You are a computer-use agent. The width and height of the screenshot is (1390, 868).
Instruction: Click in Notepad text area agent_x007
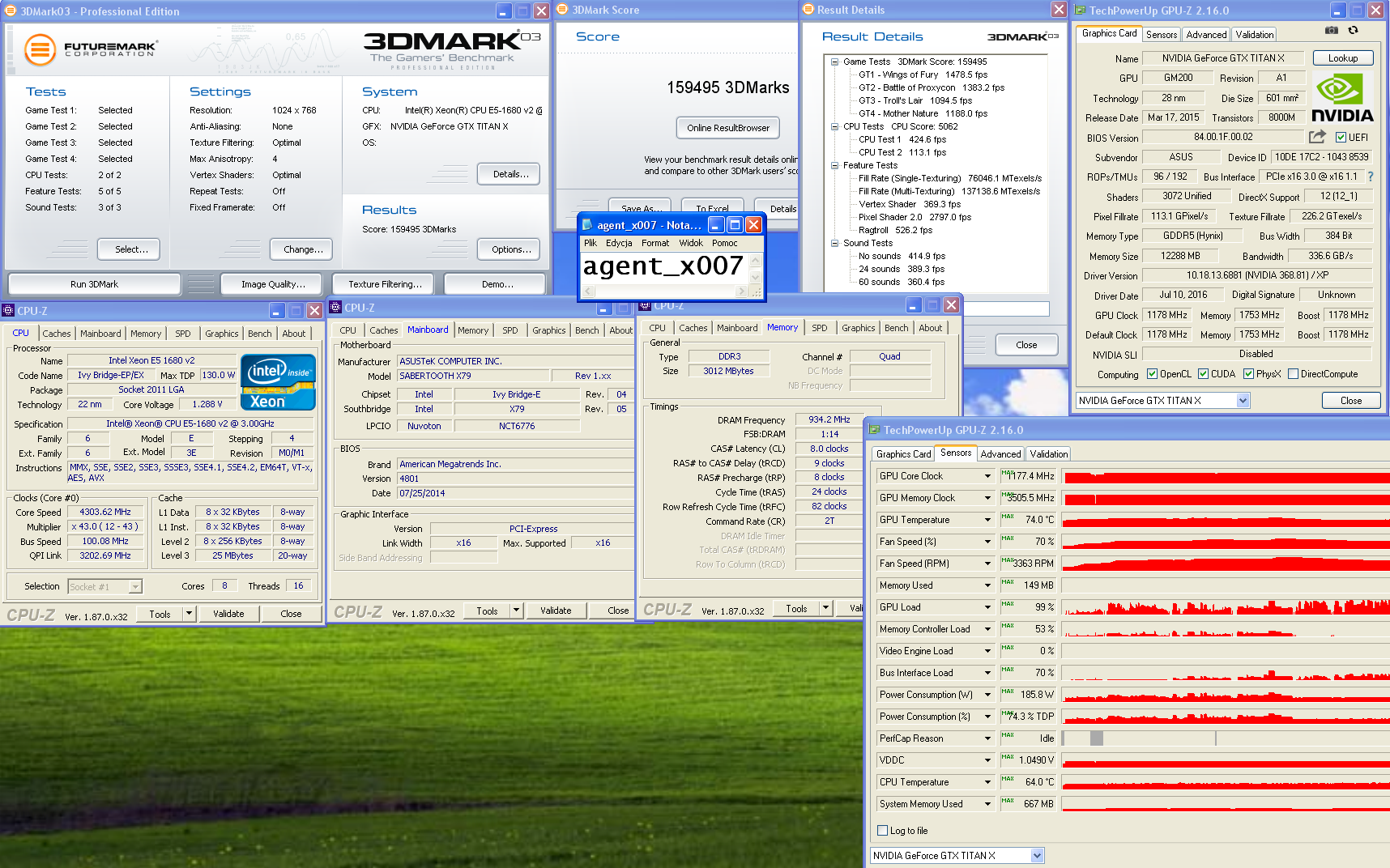tap(663, 266)
